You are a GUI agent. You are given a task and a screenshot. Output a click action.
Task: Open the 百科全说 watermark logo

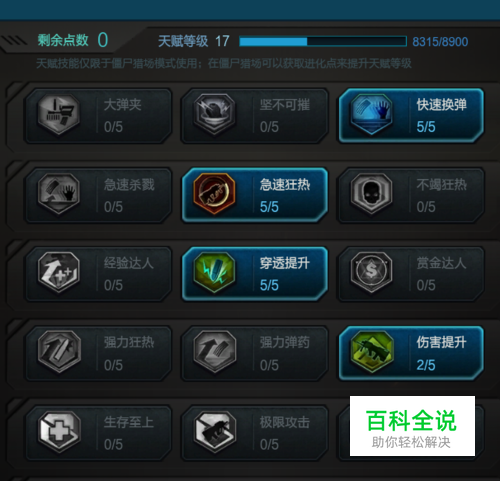[412, 426]
